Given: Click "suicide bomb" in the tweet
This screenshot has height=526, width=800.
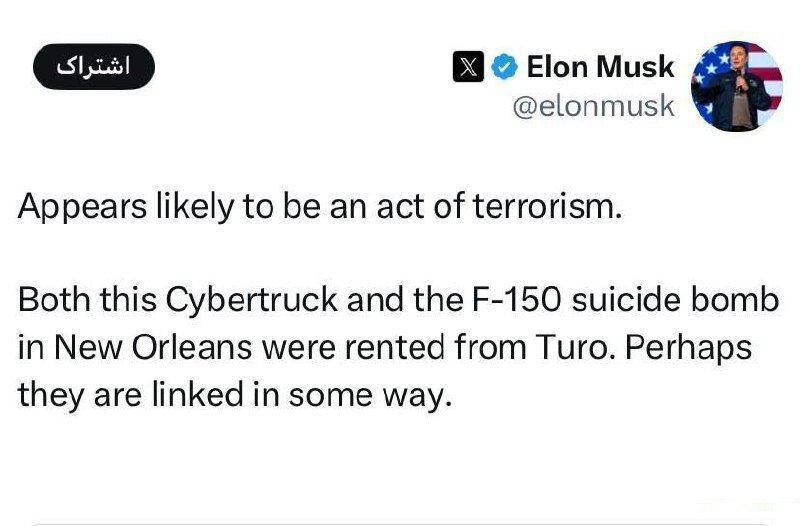Looking at the screenshot, I should click(652, 301).
